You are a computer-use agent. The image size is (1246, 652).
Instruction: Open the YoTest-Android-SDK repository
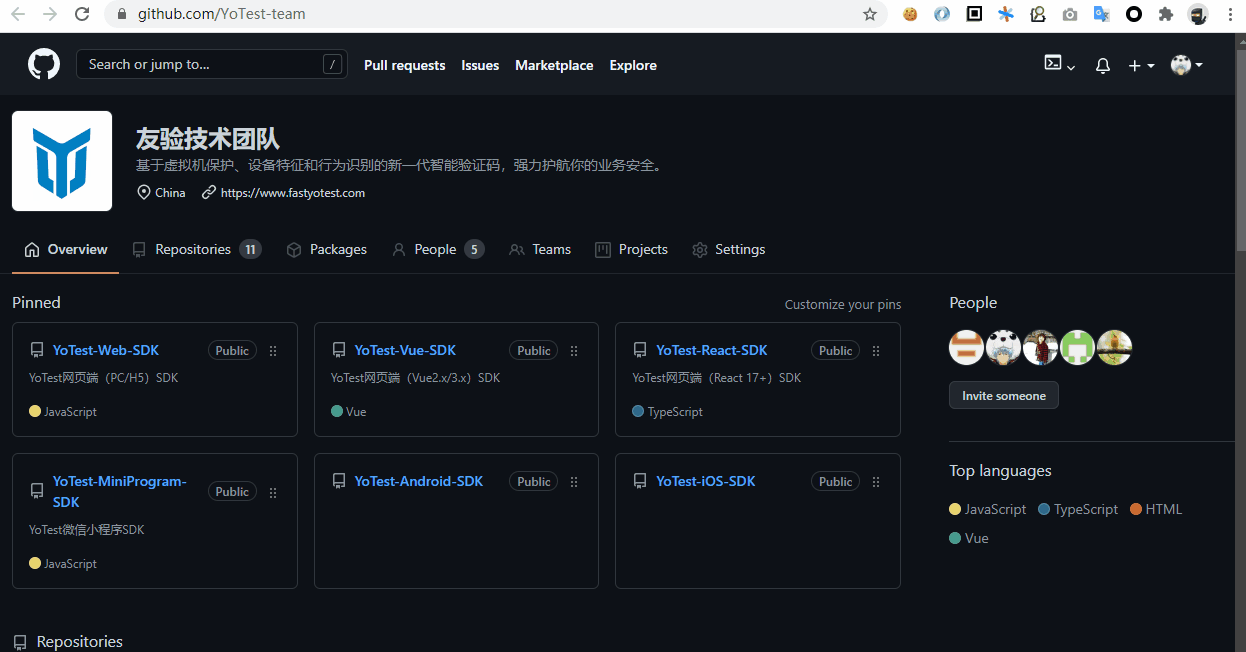(419, 481)
